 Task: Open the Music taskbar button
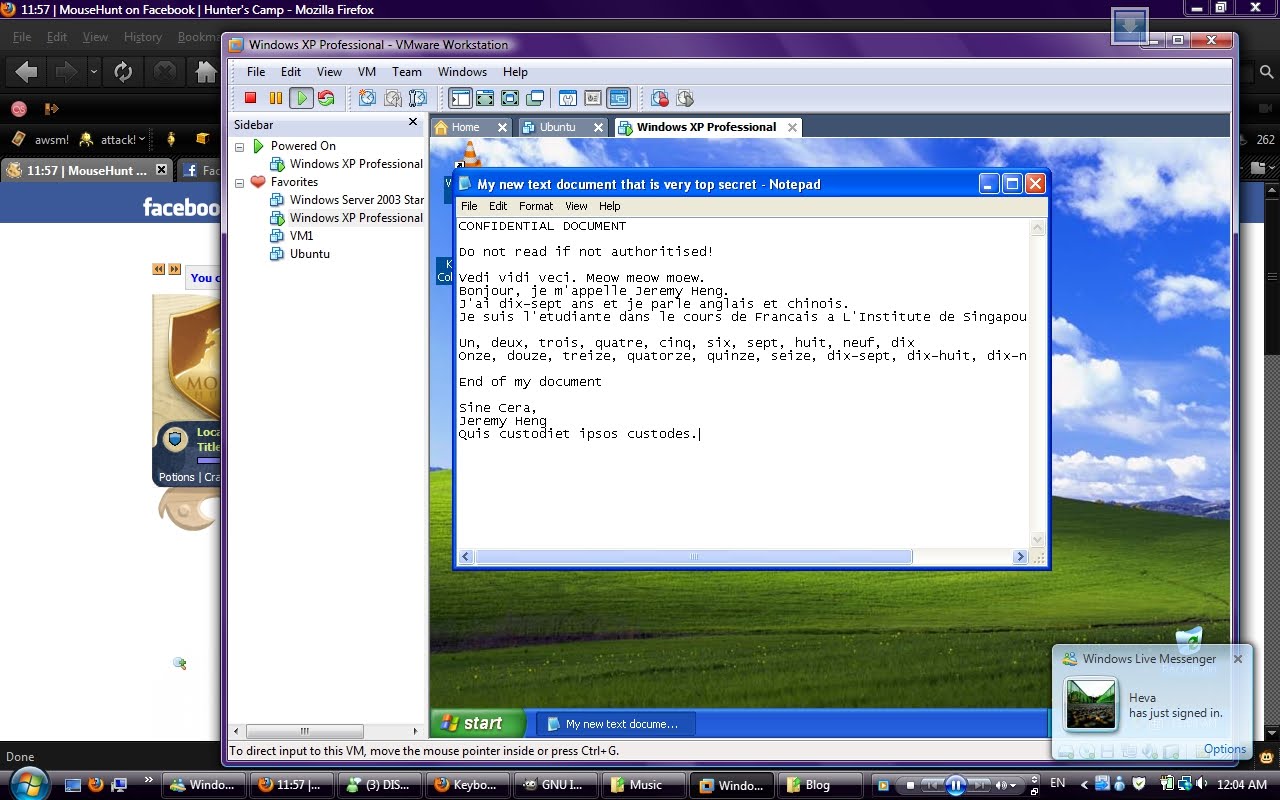point(646,785)
